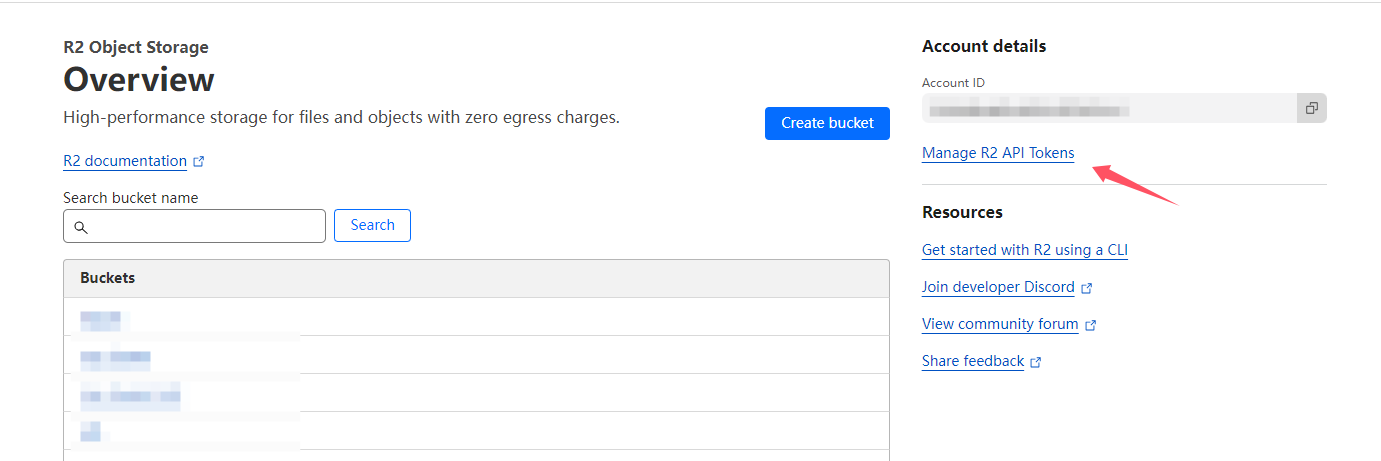Click the external-link icon after Join developer Discord
The image size is (1381, 461).
[x=1087, y=288]
